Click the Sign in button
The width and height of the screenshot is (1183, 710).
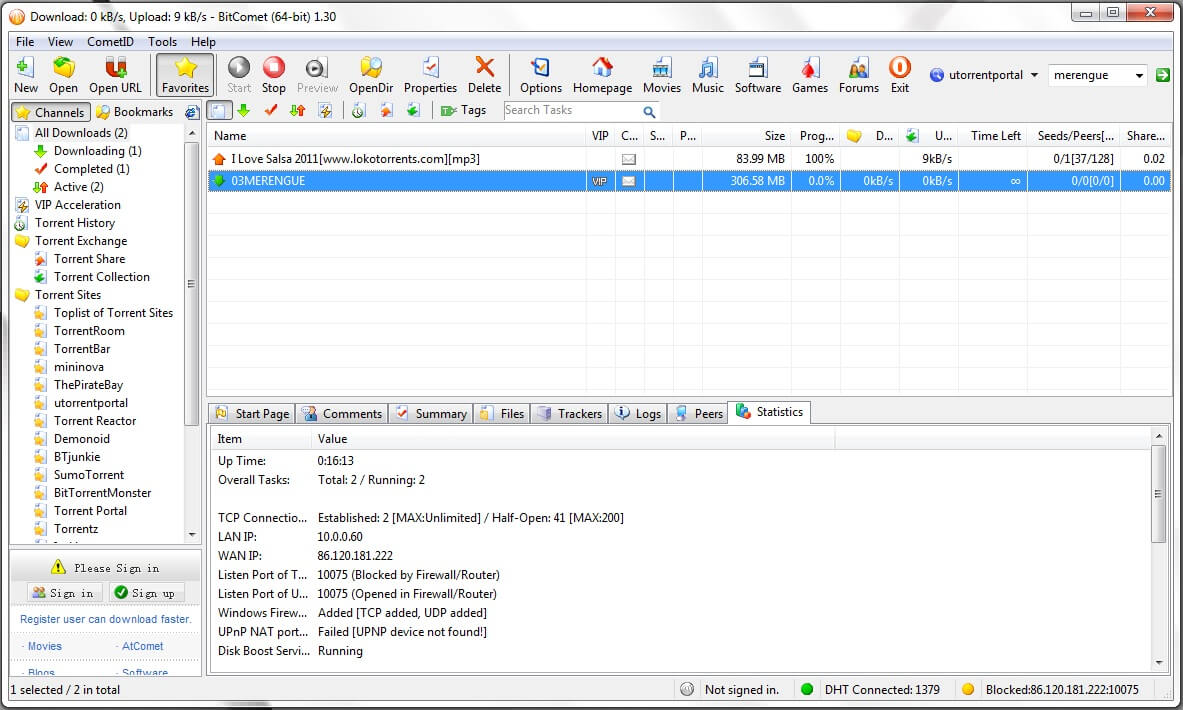click(x=63, y=593)
